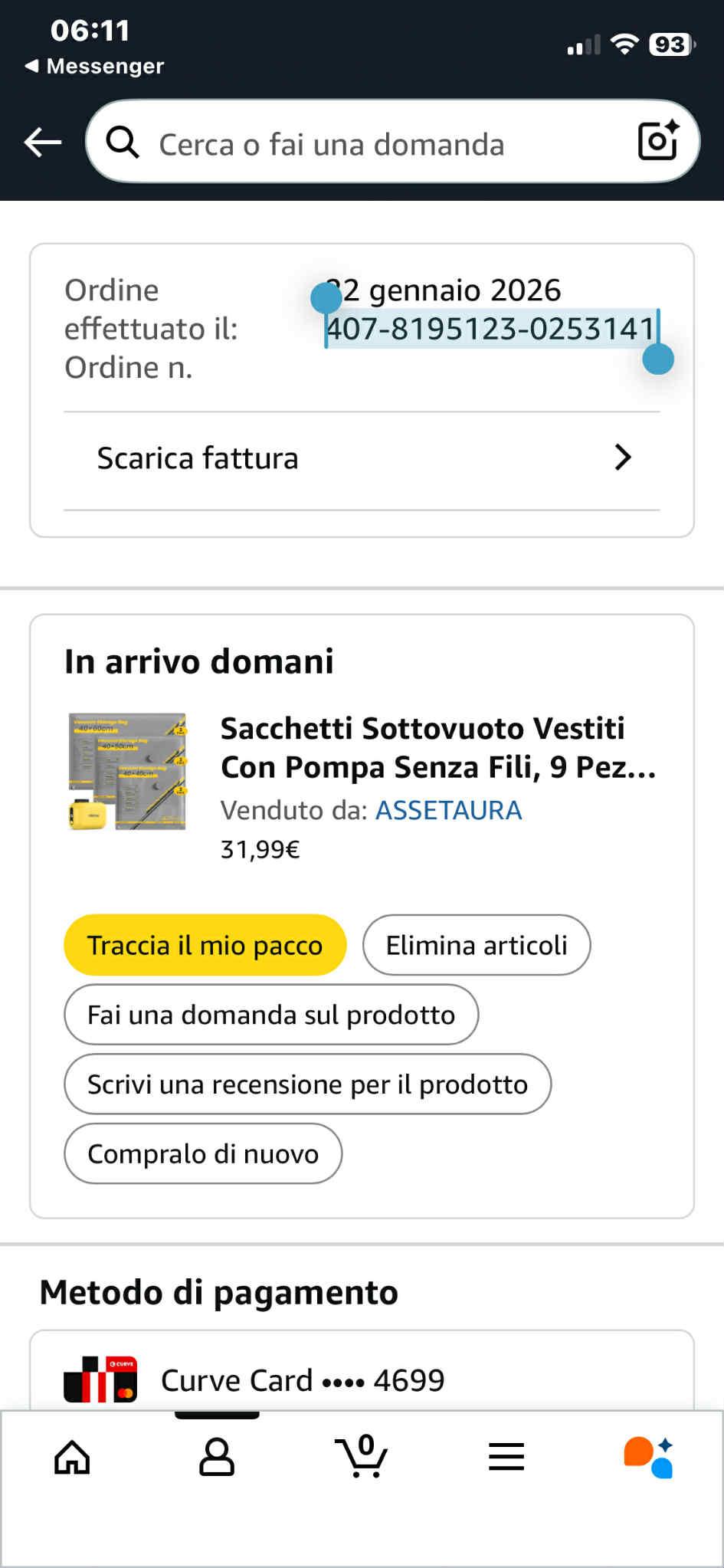724x1568 pixels.
Task: Tap the back arrow icon
Action: click(x=43, y=143)
